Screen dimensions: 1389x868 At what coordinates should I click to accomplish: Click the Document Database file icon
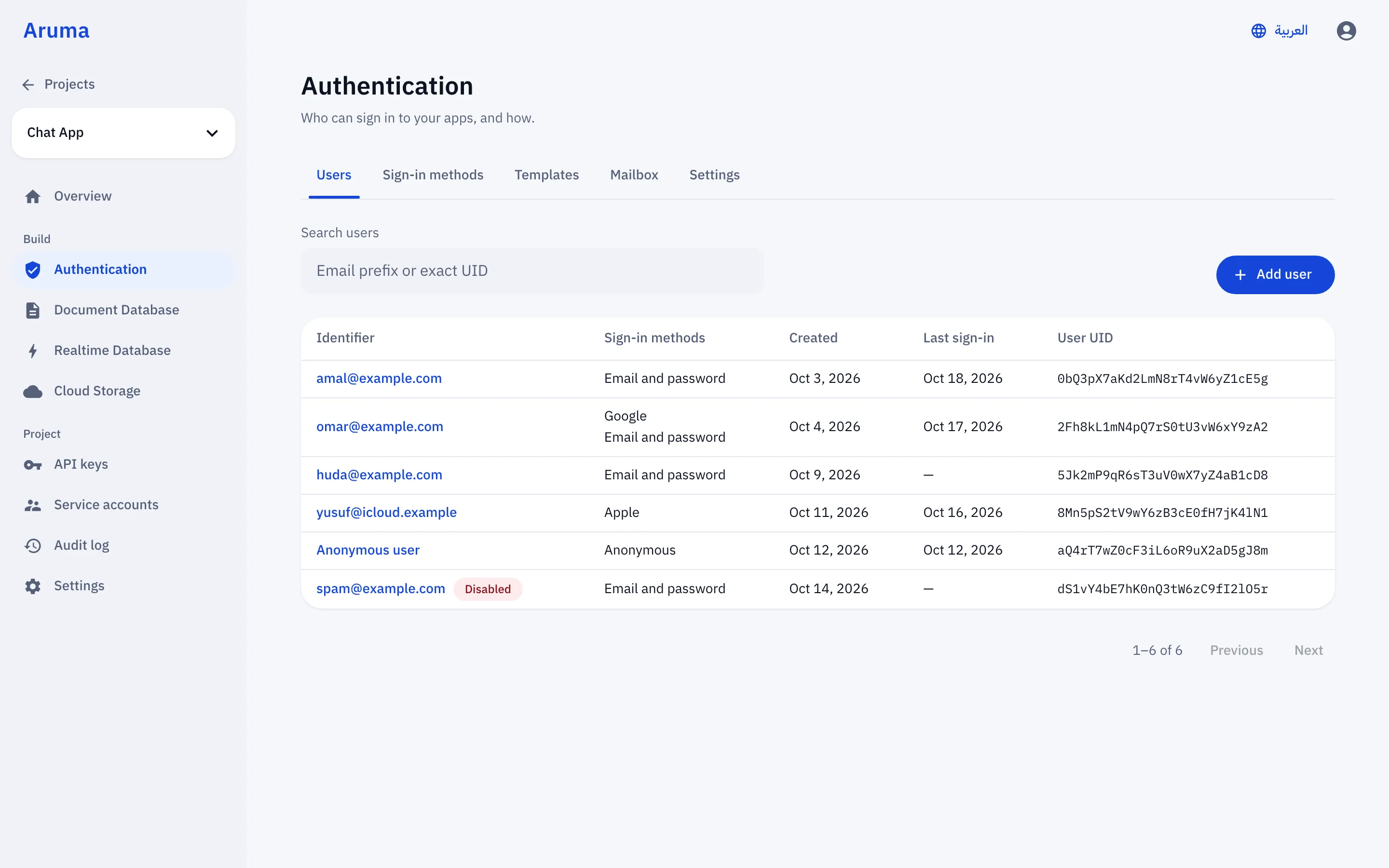pyautogui.click(x=33, y=310)
